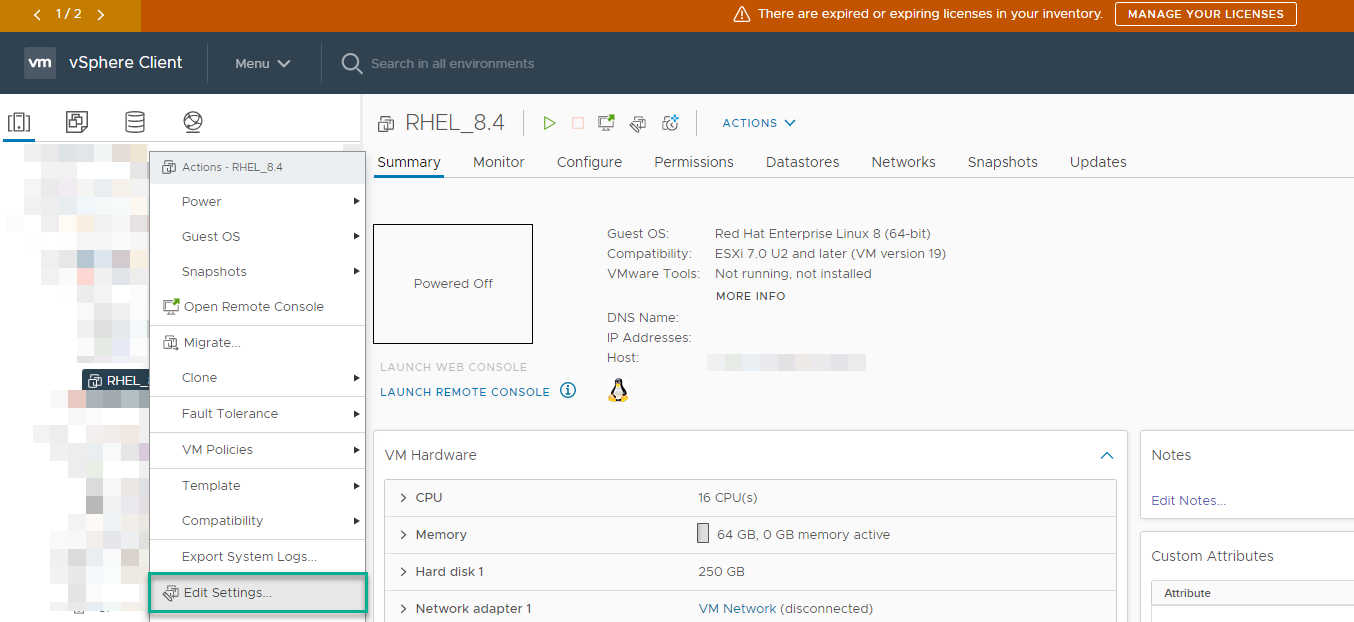Viewport: 1354px width, 622px height.
Task: Click the Edit Notes... link
Action: tap(1188, 500)
